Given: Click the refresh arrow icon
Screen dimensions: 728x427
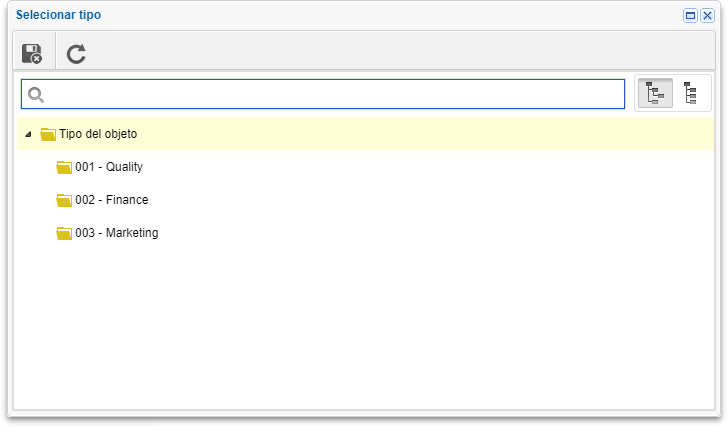Looking at the screenshot, I should (x=76, y=54).
